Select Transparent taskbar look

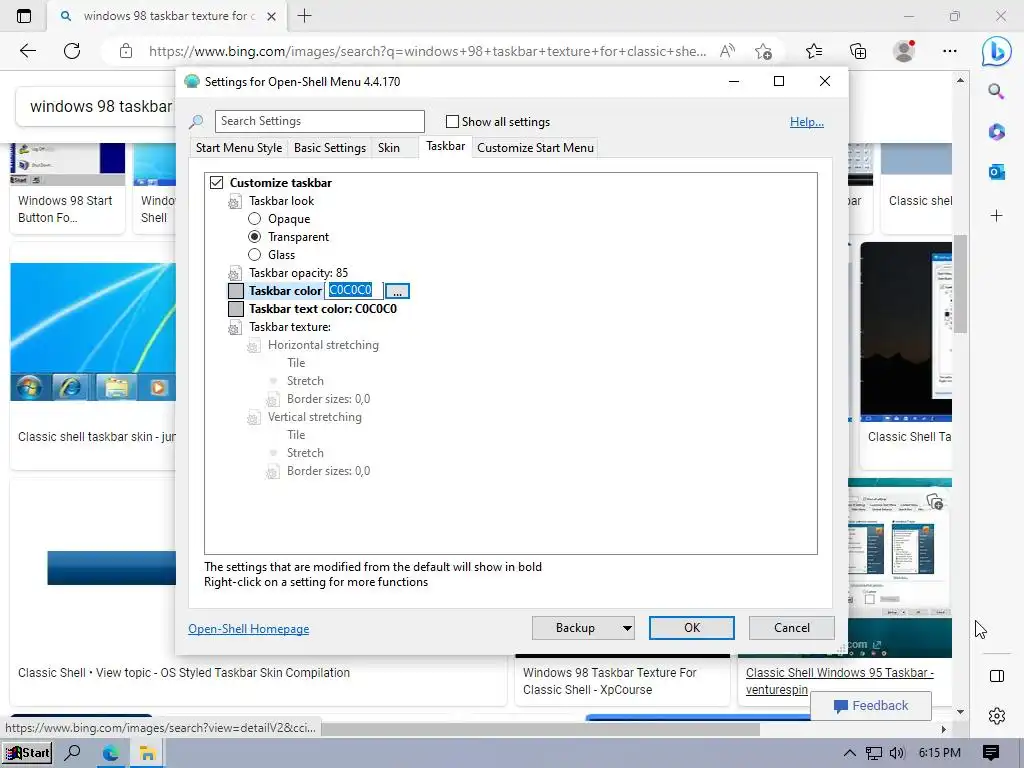pyautogui.click(x=255, y=236)
